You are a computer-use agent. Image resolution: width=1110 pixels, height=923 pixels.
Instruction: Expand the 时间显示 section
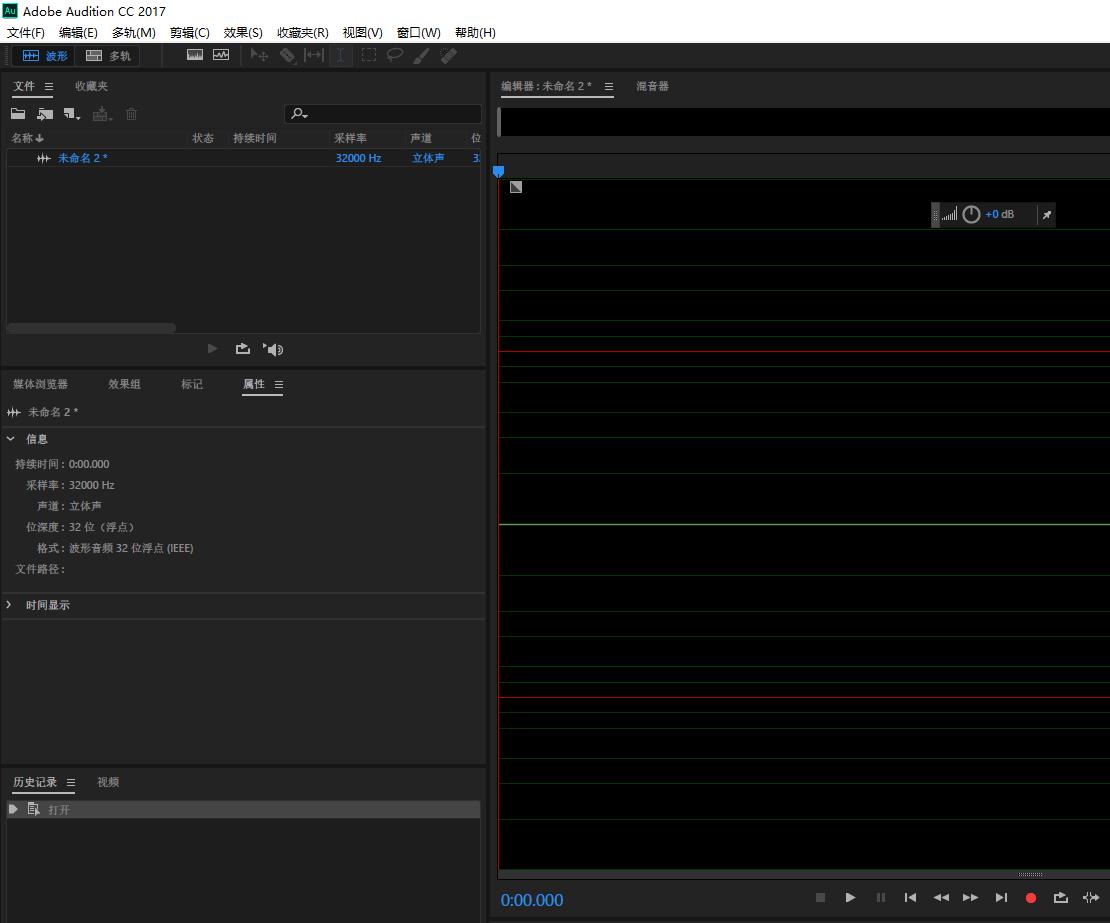pyautogui.click(x=11, y=605)
